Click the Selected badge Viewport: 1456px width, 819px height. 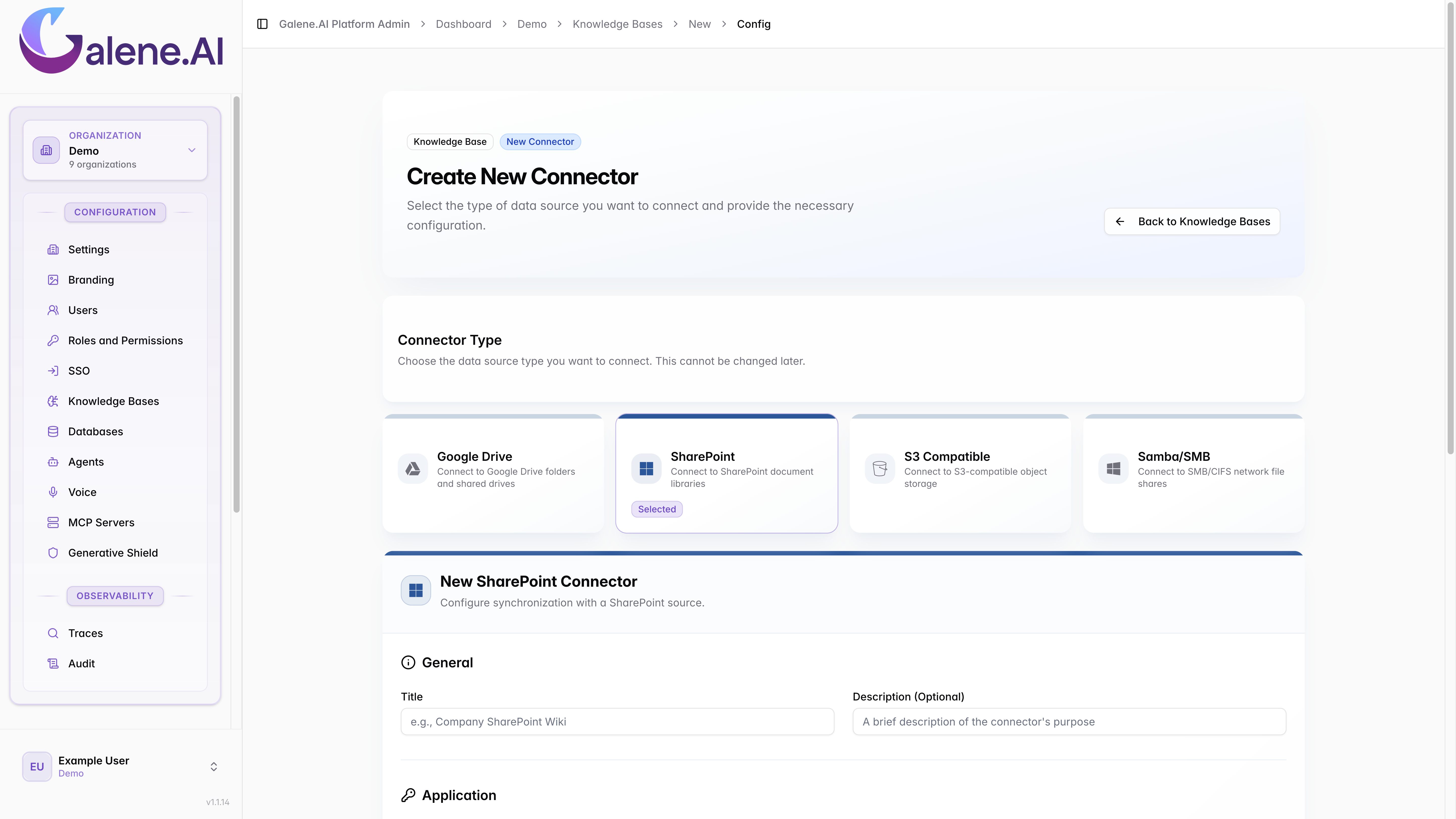(657, 509)
